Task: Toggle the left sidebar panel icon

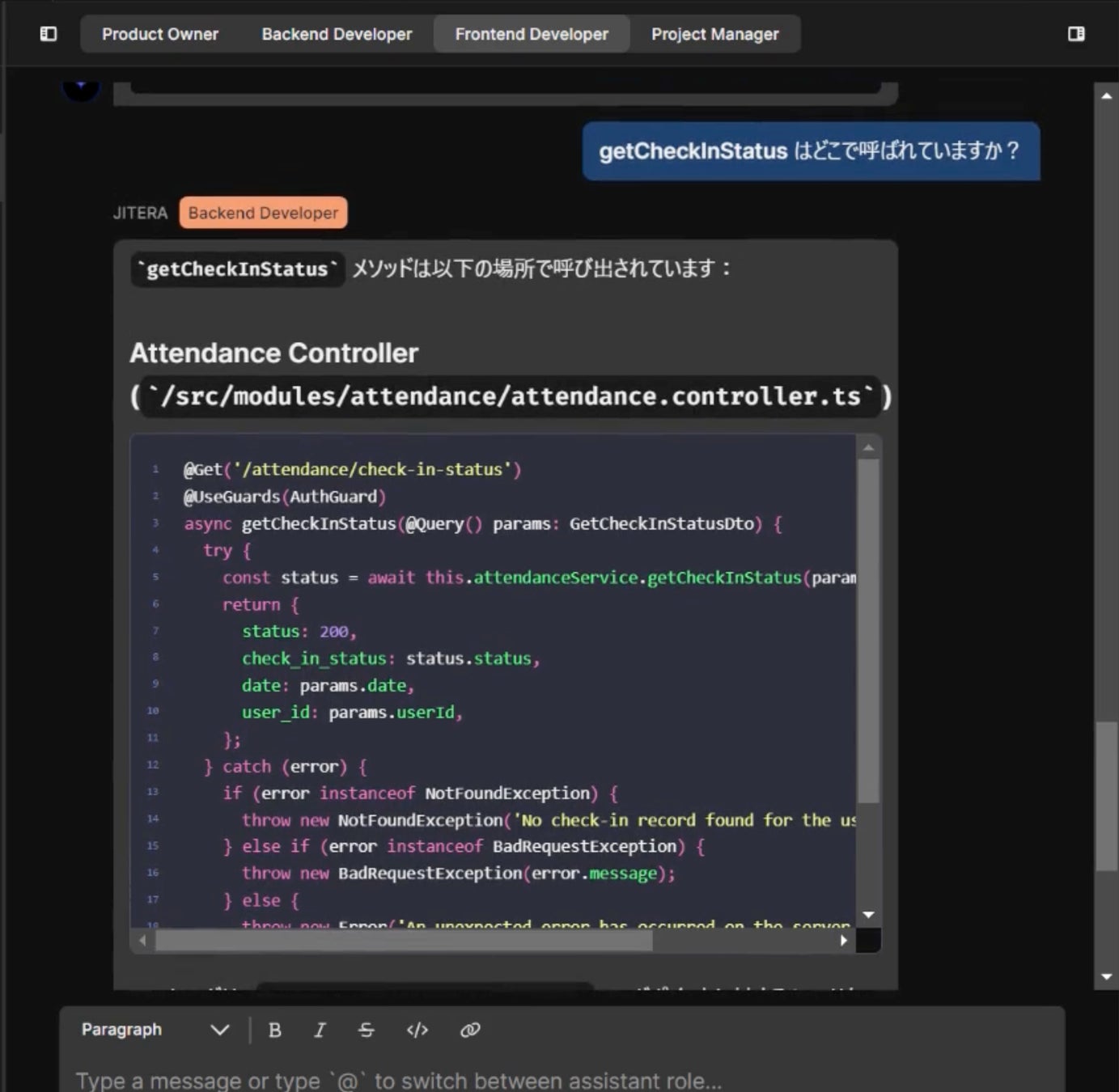Action: [49, 34]
